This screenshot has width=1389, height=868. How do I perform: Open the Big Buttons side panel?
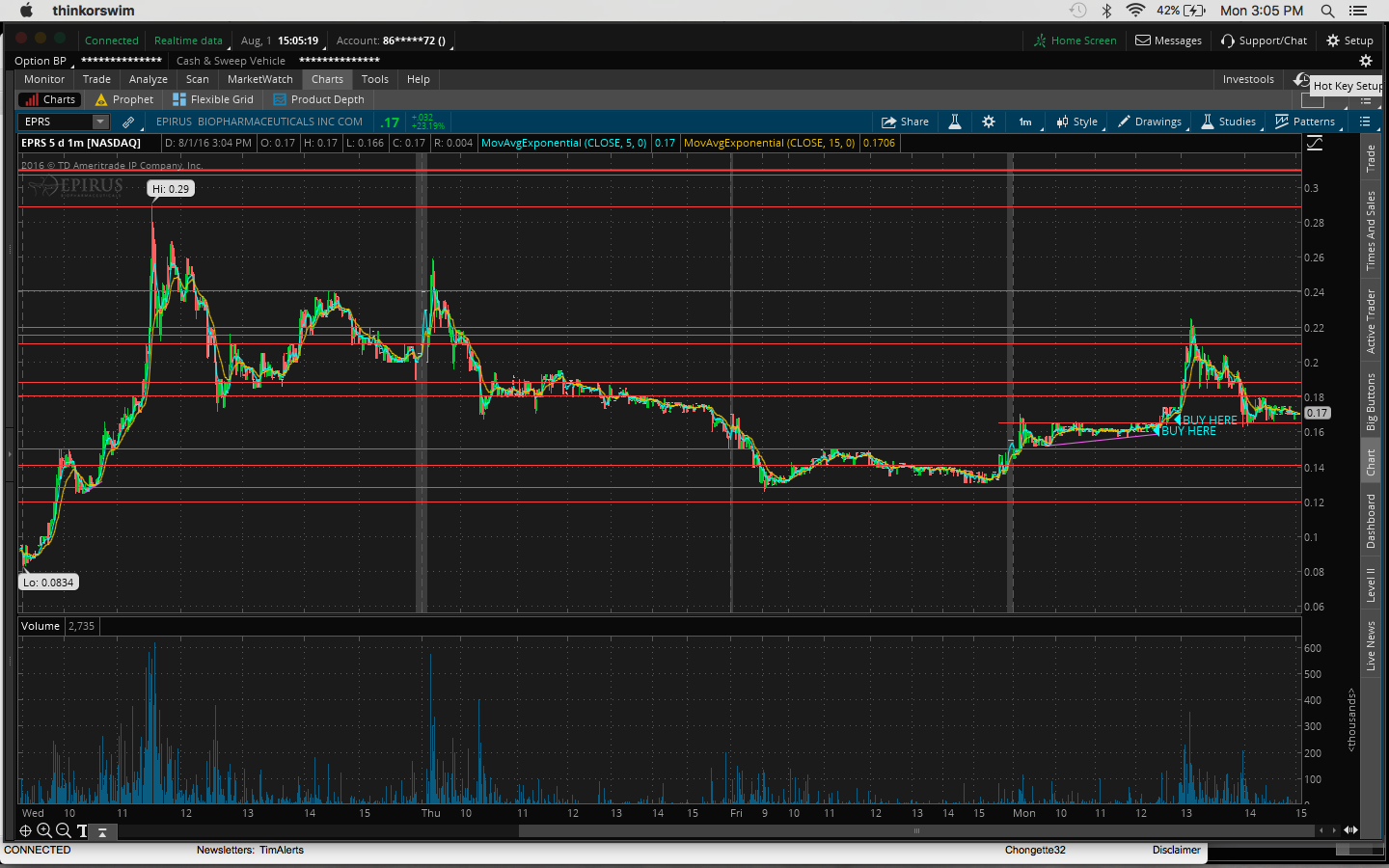click(x=1371, y=401)
